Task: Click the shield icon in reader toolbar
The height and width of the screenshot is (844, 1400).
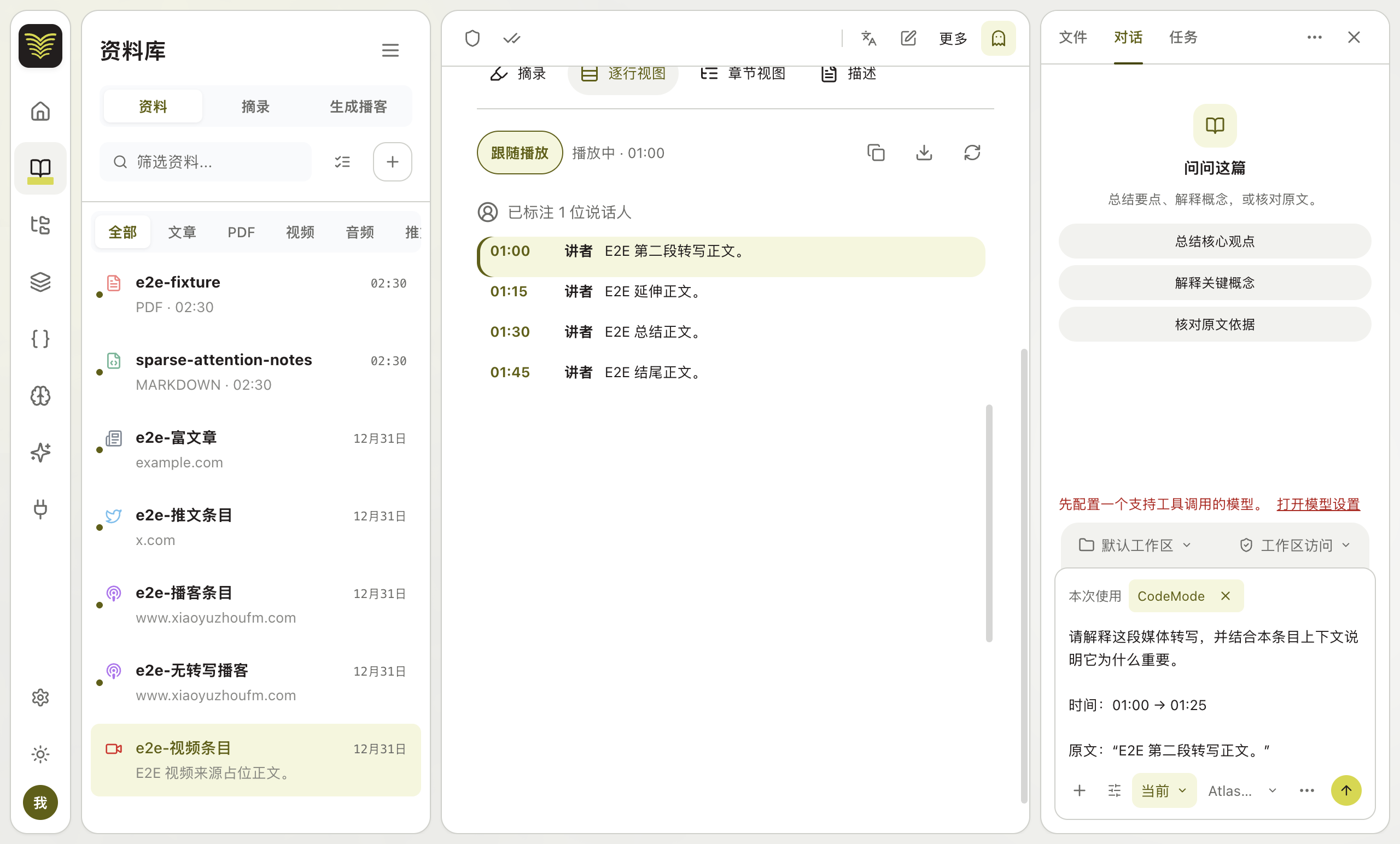Action: [472, 38]
